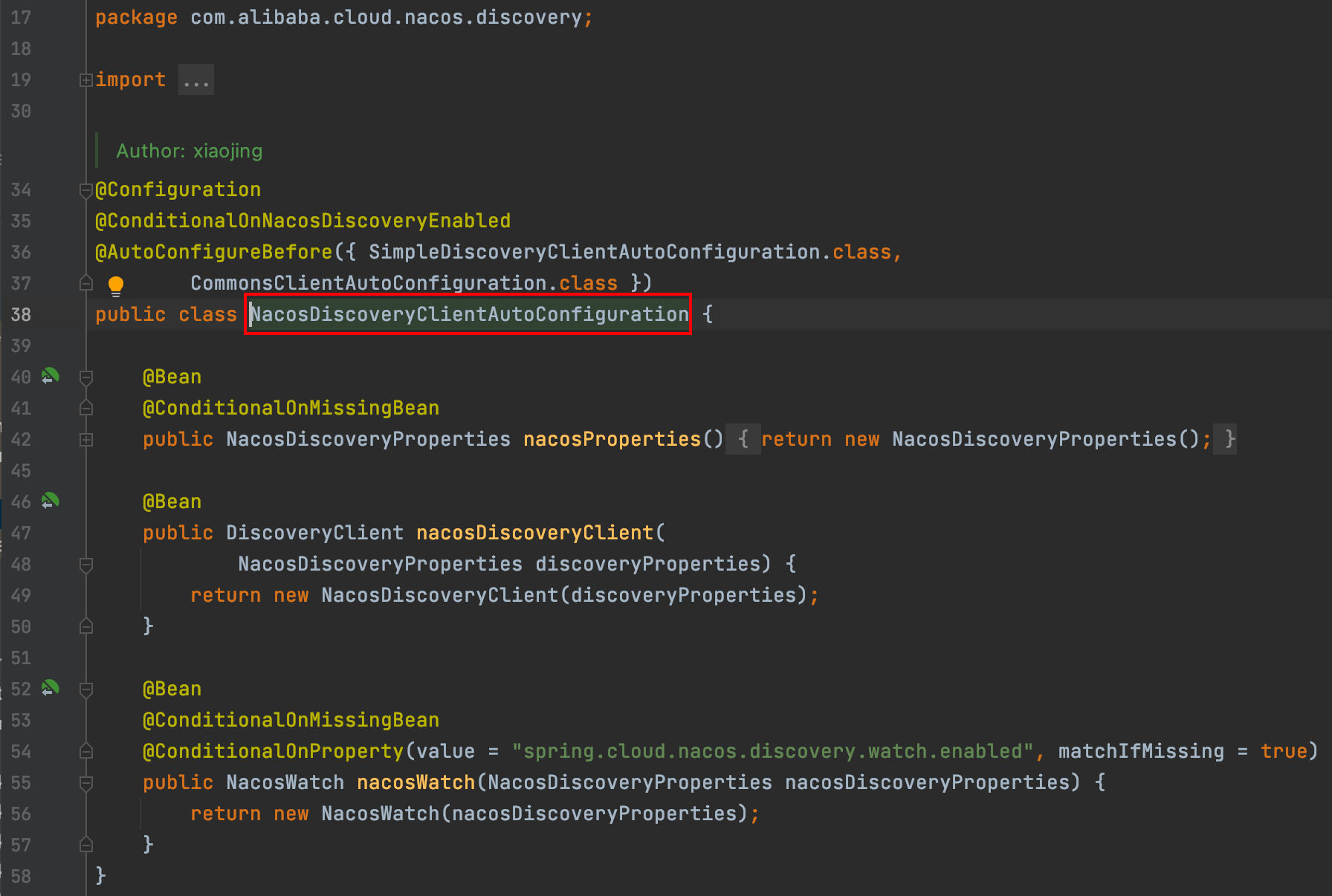Place caret in class name NacosDiscoveryClientAutoConfiguration on line 38

pyautogui.click(x=470, y=314)
